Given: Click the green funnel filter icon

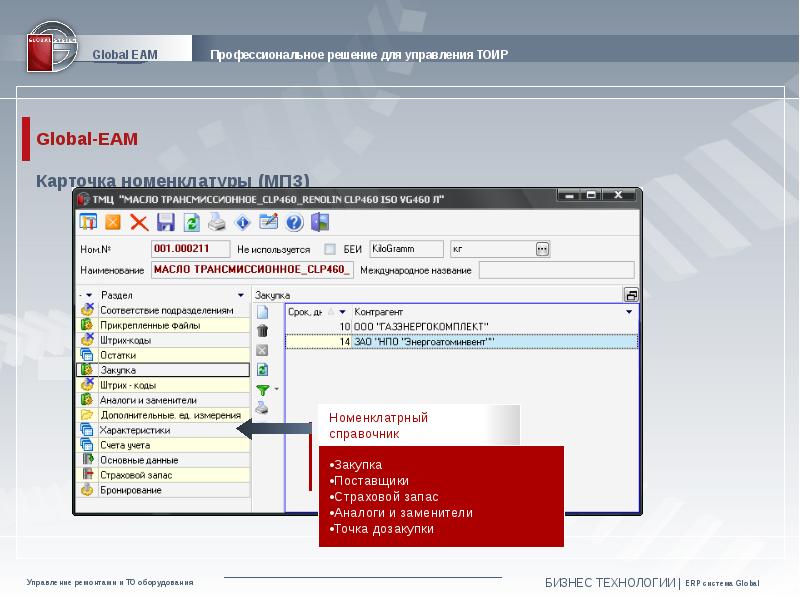Looking at the screenshot, I should coord(262,389).
